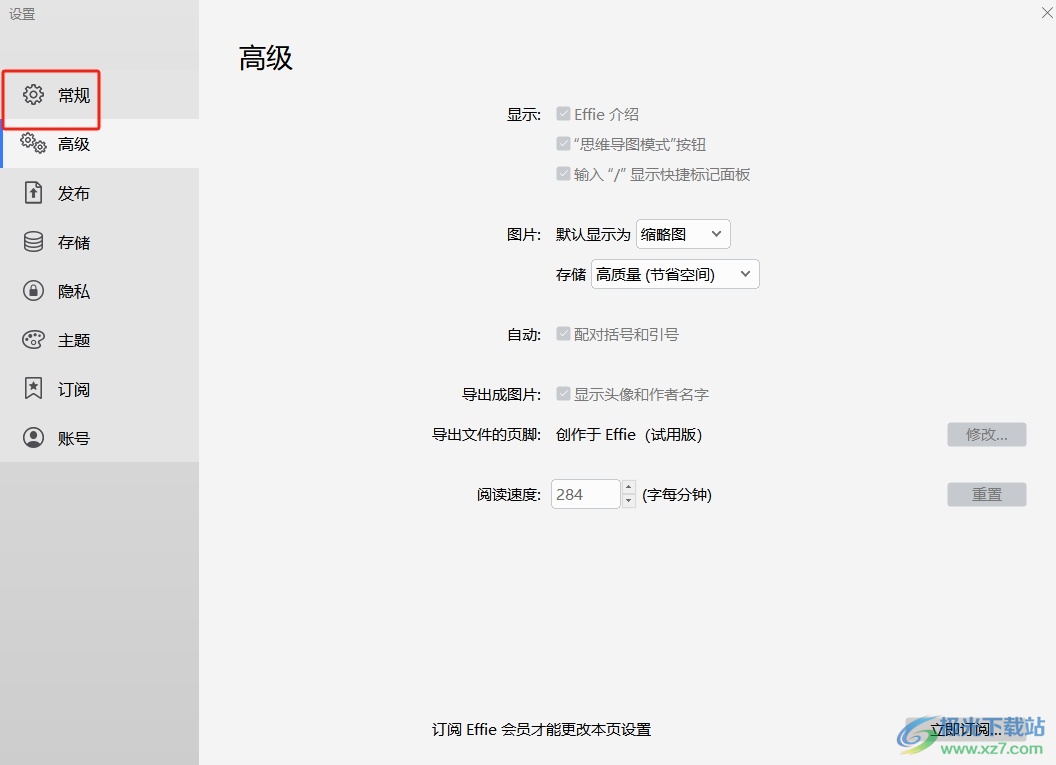
Task: Click the 创作于 Effie (试用版) footer text
Action: pyautogui.click(x=629, y=435)
